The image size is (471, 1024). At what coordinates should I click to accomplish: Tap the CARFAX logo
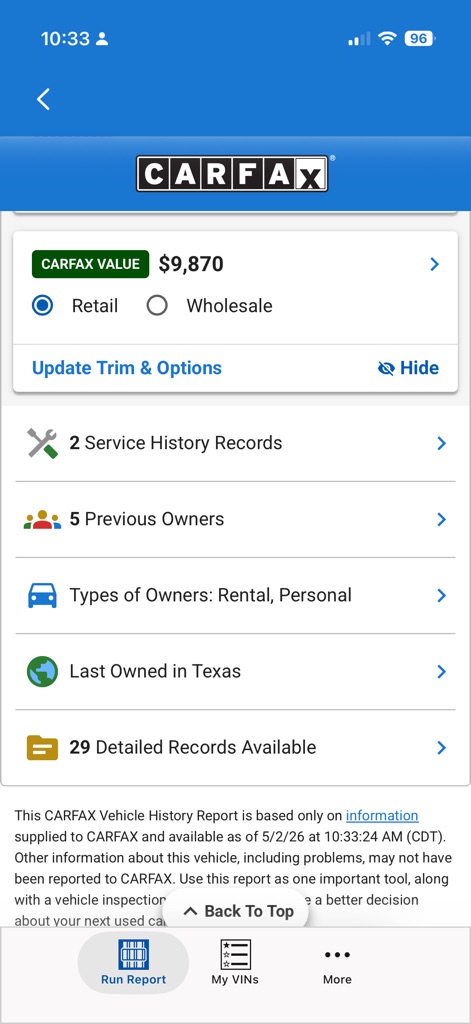tap(232, 174)
